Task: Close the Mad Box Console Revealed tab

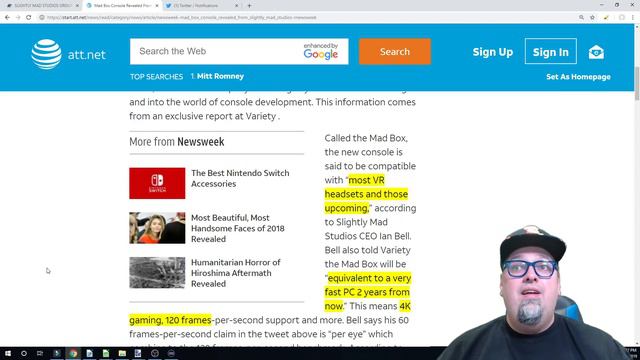Action: (157, 6)
